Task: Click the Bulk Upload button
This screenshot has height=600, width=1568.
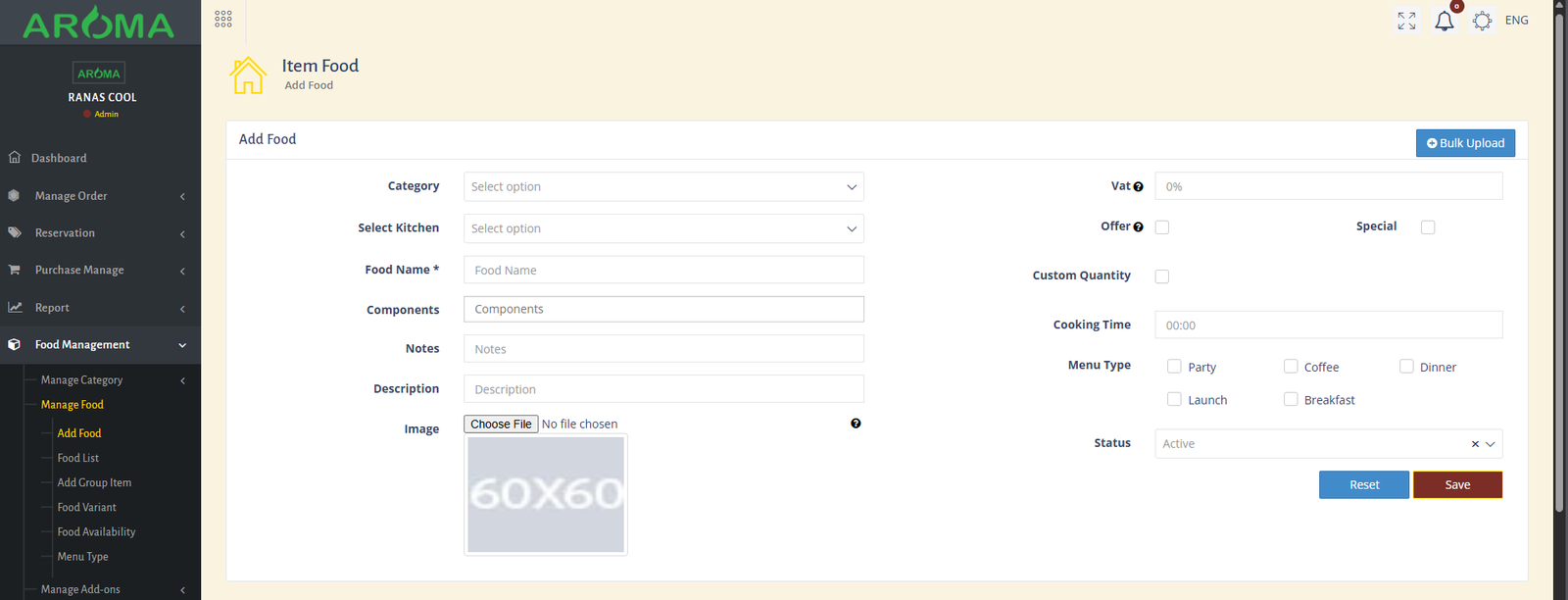Action: (1465, 143)
